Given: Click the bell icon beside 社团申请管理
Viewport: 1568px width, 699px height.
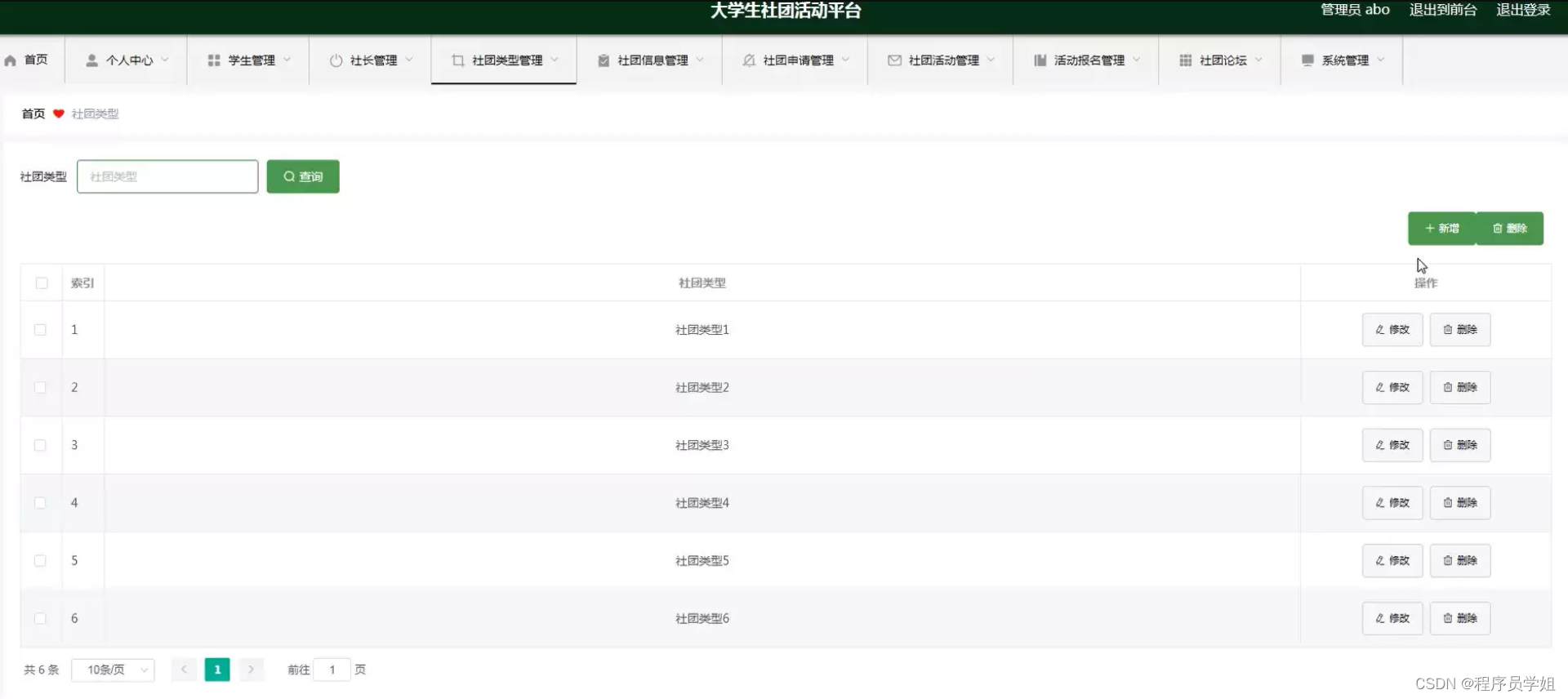Looking at the screenshot, I should tap(749, 60).
